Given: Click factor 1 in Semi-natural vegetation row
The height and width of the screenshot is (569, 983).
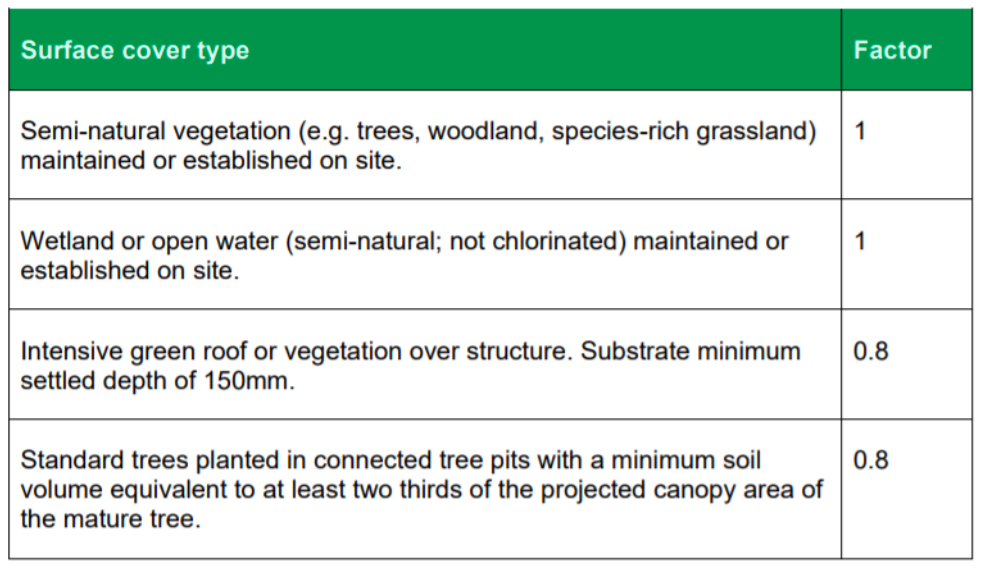Looking at the screenshot, I should 859,131.
